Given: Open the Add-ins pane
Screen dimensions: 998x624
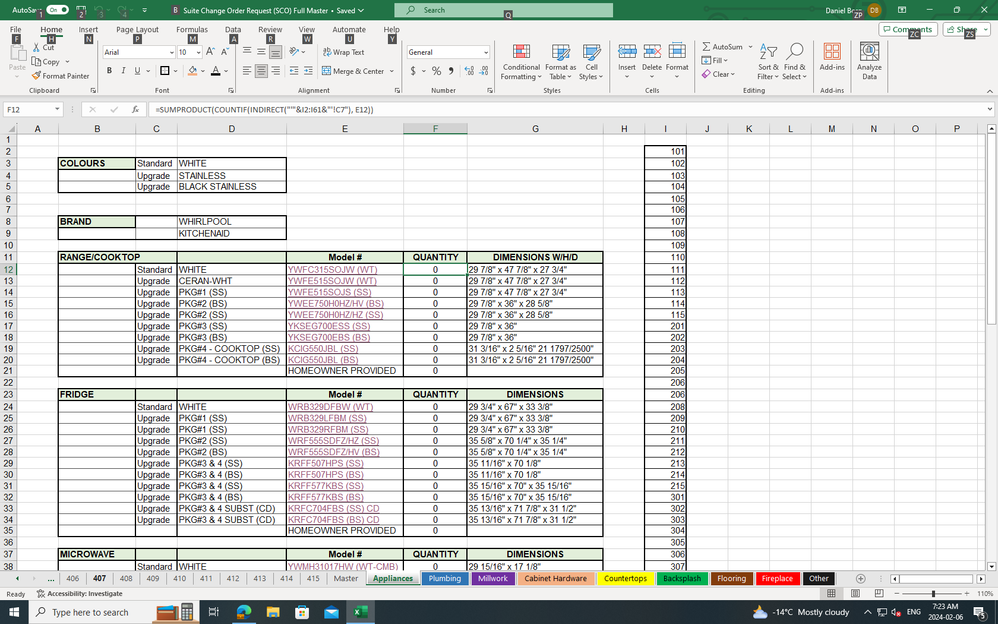Looking at the screenshot, I should [832, 57].
